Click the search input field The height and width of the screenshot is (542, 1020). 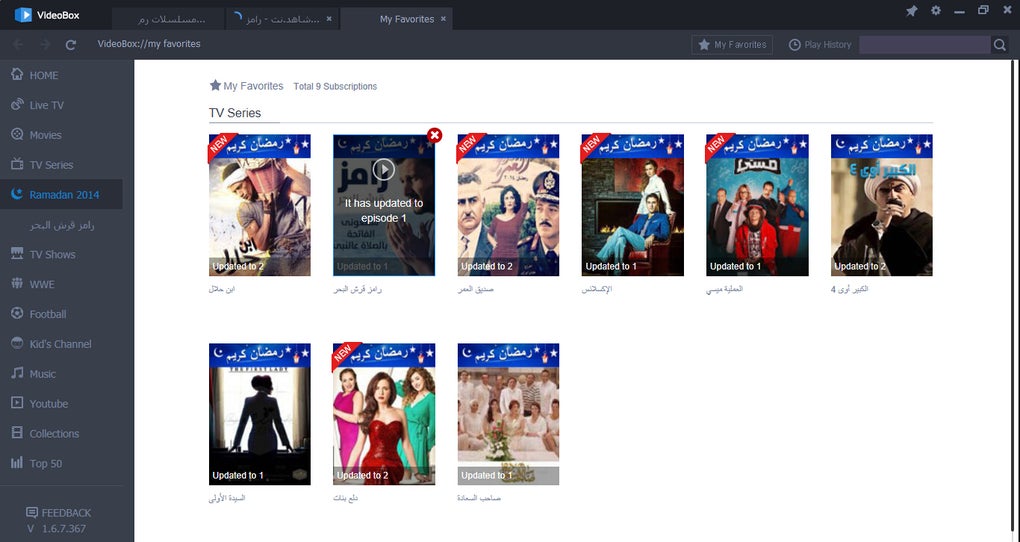924,44
